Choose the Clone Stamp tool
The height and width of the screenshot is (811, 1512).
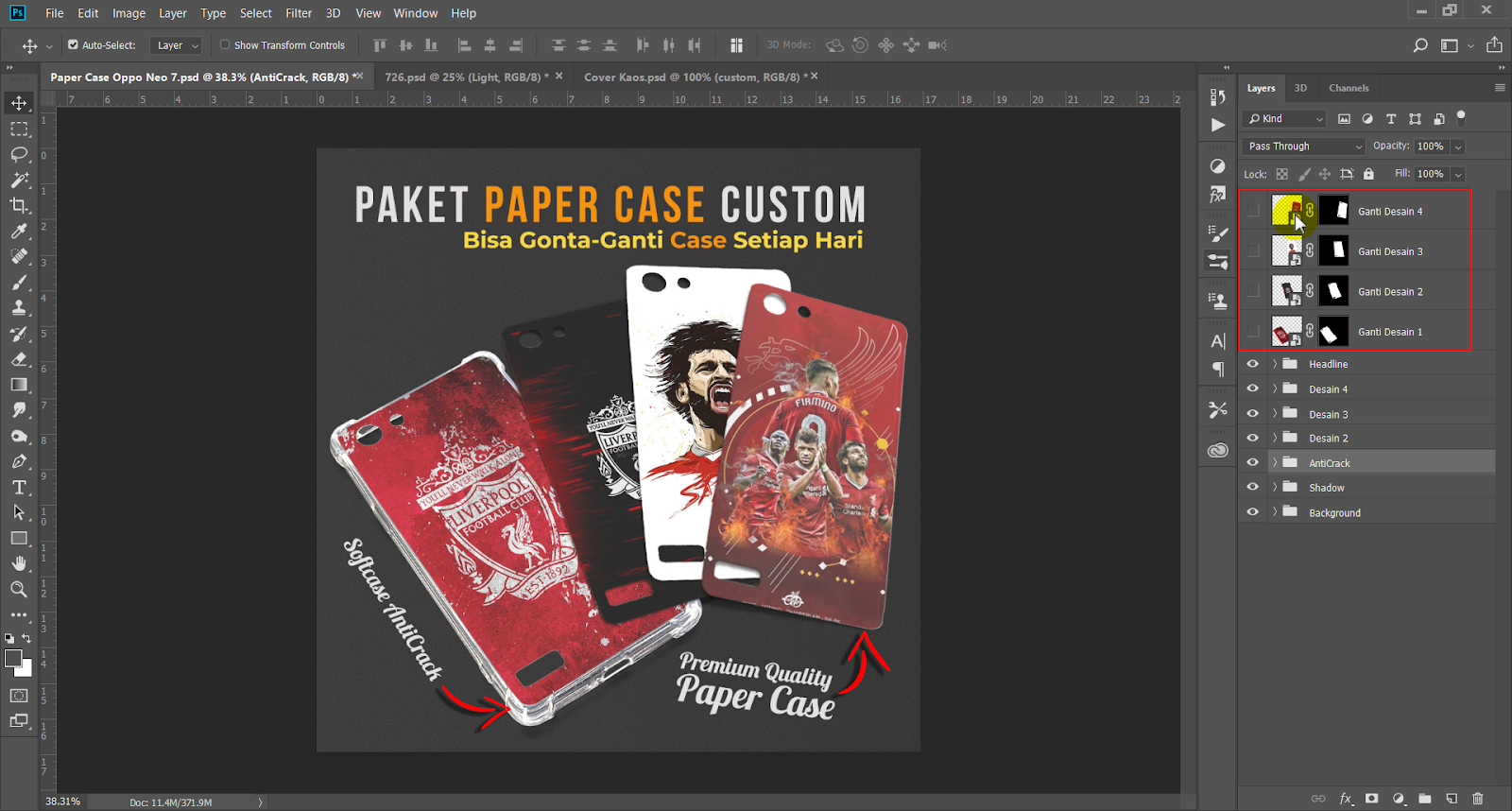19,307
